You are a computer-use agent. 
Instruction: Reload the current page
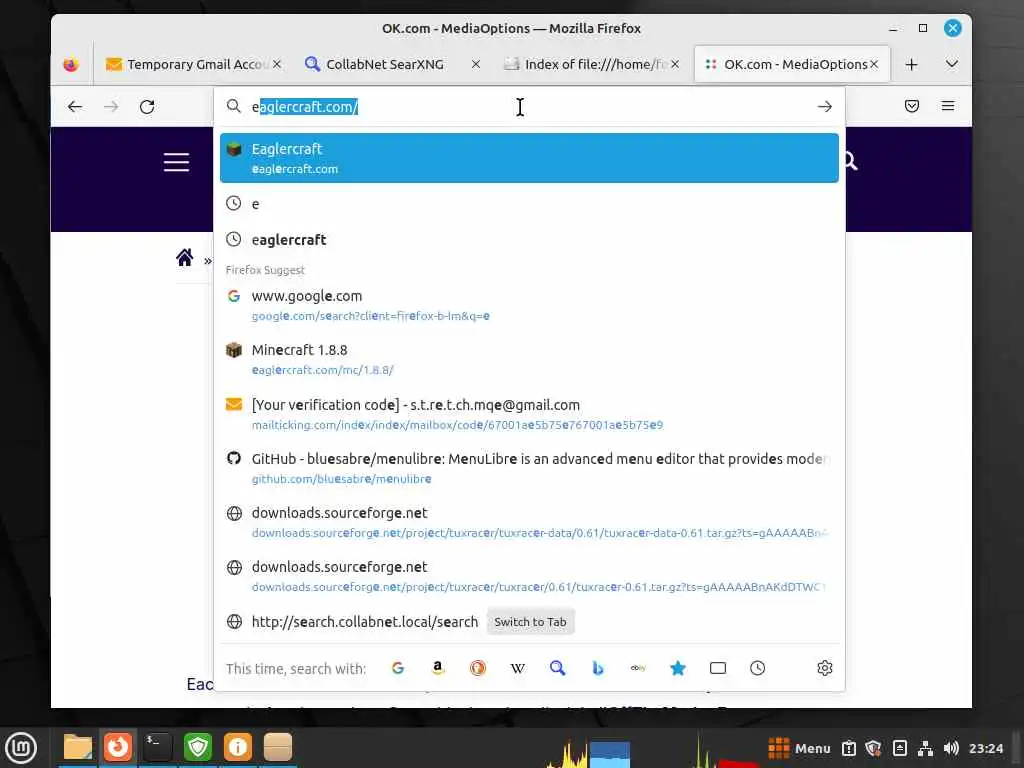(147, 106)
